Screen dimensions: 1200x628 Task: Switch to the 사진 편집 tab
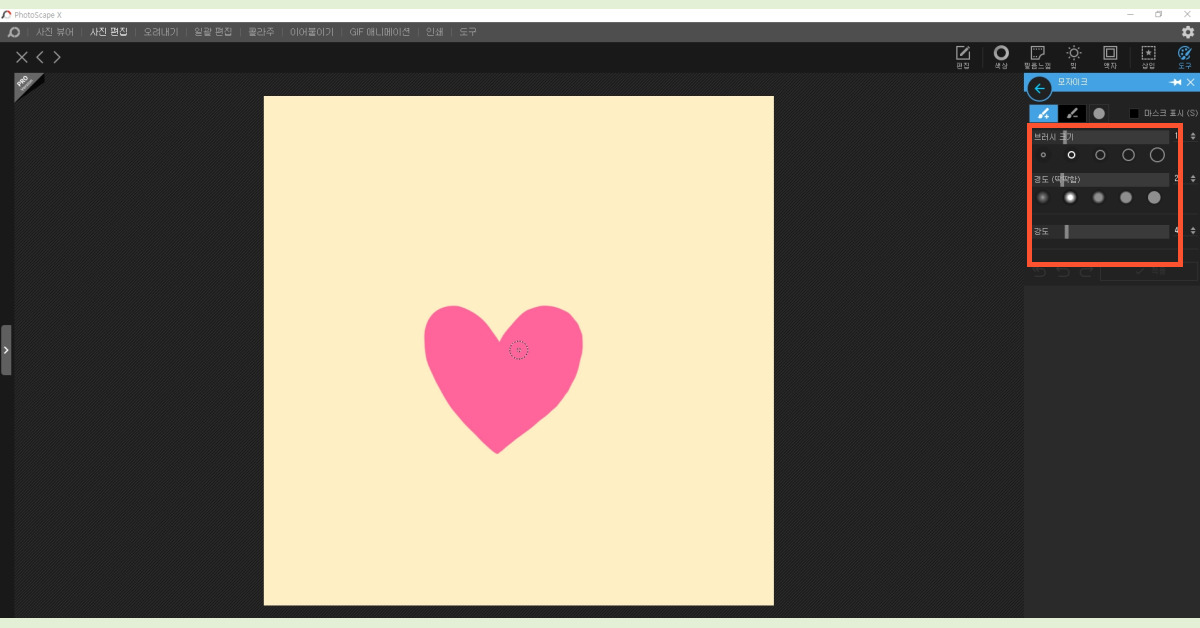109,32
